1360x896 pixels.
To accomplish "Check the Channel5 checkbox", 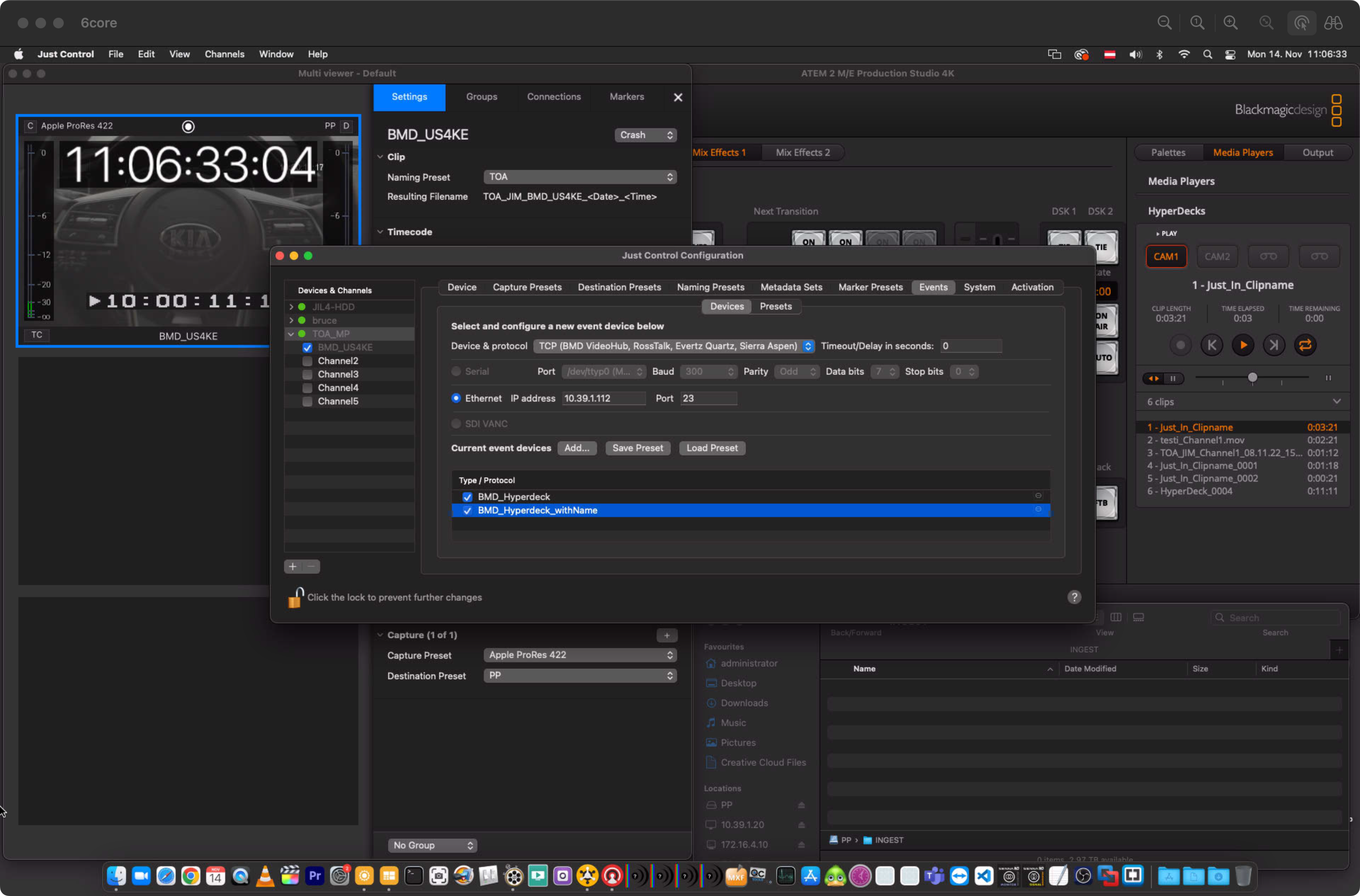I will click(307, 401).
